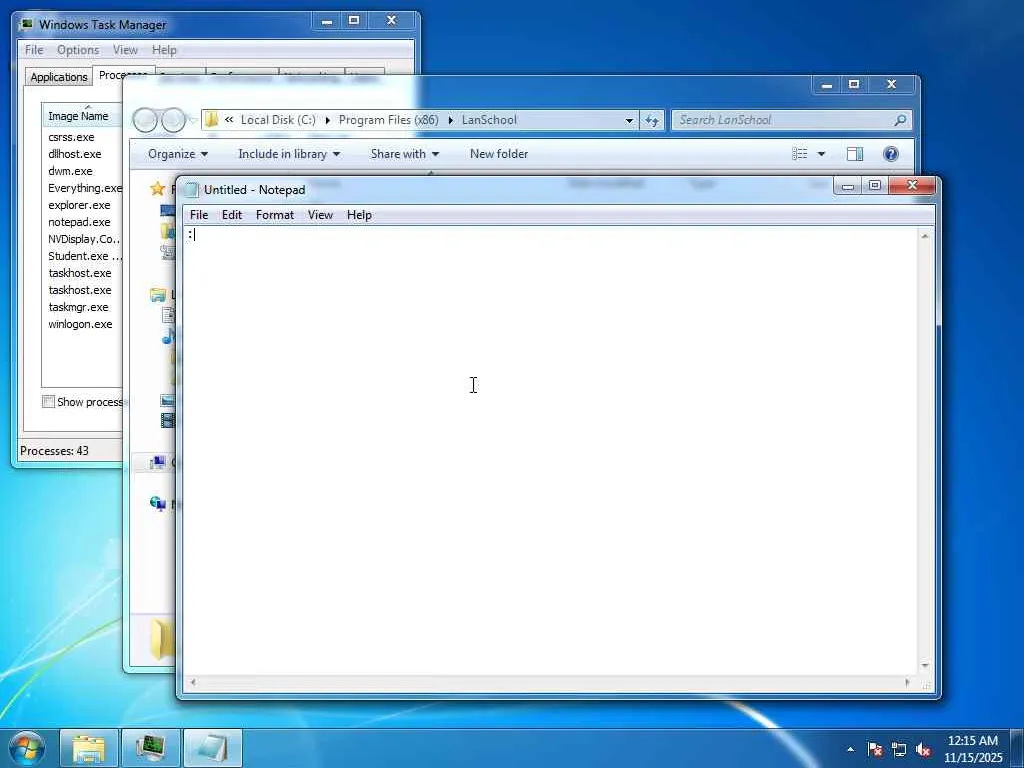This screenshot has height=768, width=1024.
Task: Click Notepad horizontal scrollbar left arrow
Action: (x=193, y=683)
